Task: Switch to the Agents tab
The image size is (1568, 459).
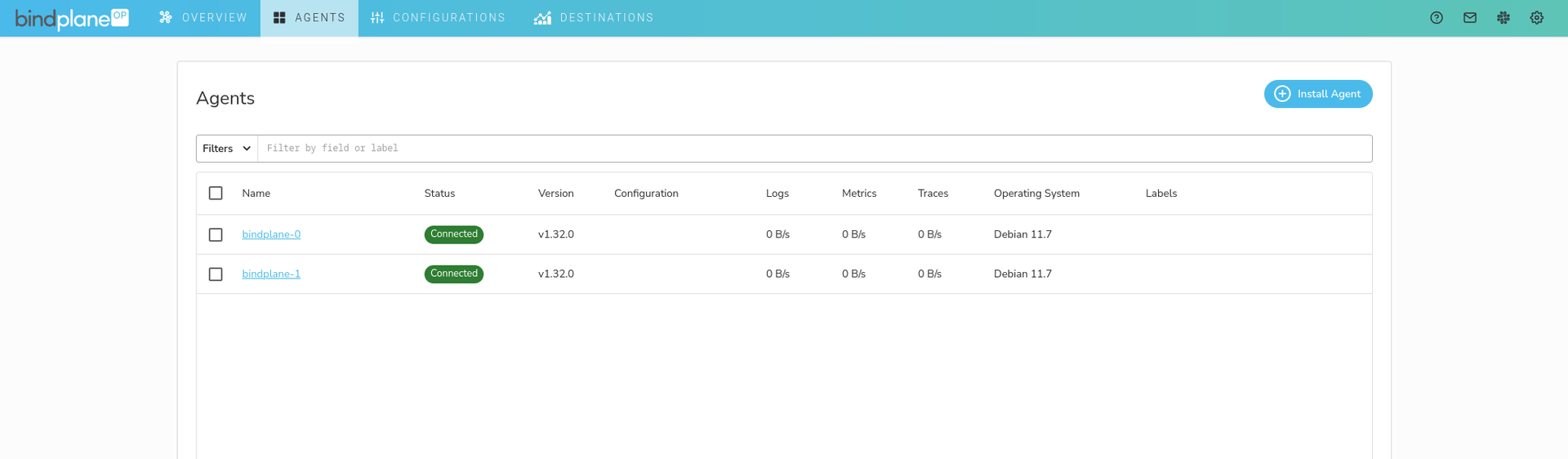Action: click(x=310, y=18)
